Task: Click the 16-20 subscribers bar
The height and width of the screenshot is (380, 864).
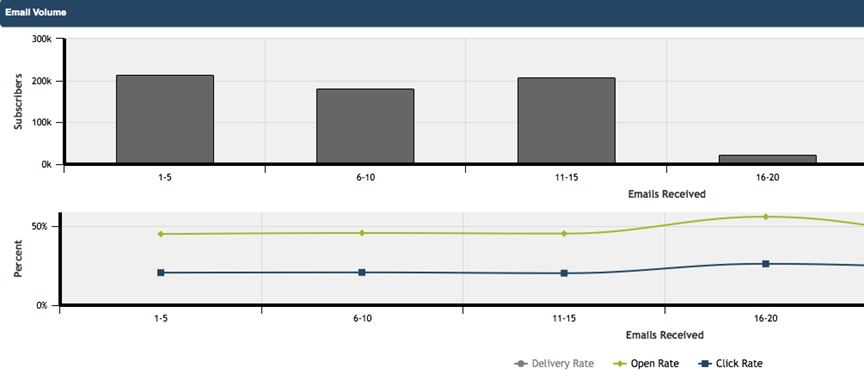Action: click(x=768, y=159)
